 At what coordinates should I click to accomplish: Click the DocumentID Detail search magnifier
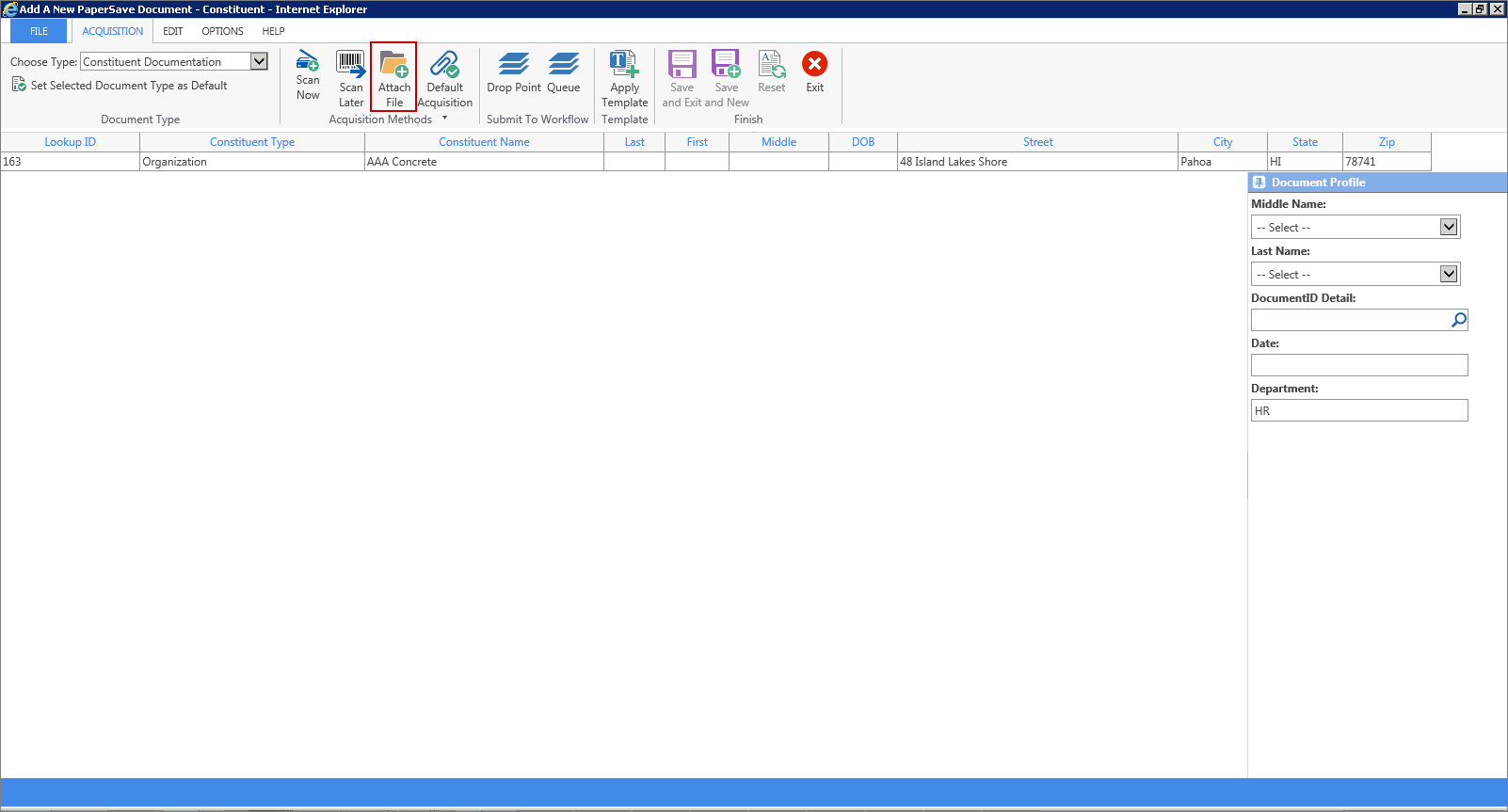[x=1458, y=320]
